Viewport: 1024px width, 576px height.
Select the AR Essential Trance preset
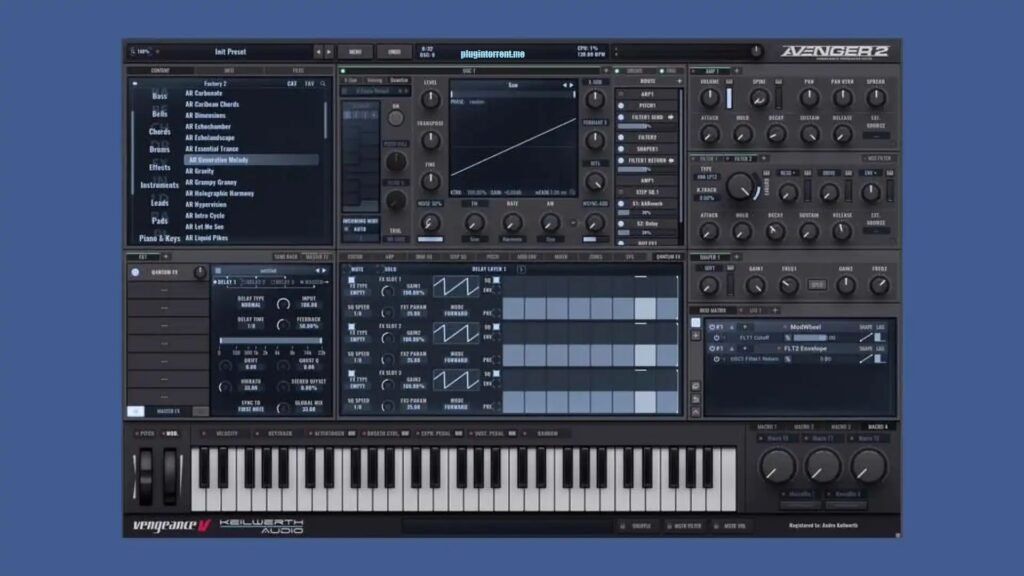point(212,149)
